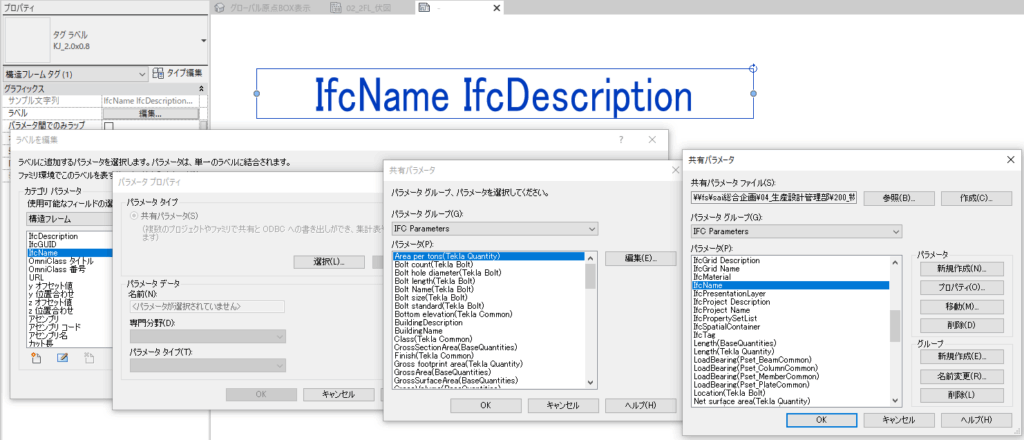Select LoadBearing(Pset_BeamCommon) parameter
The image size is (1024, 440).
point(752,359)
